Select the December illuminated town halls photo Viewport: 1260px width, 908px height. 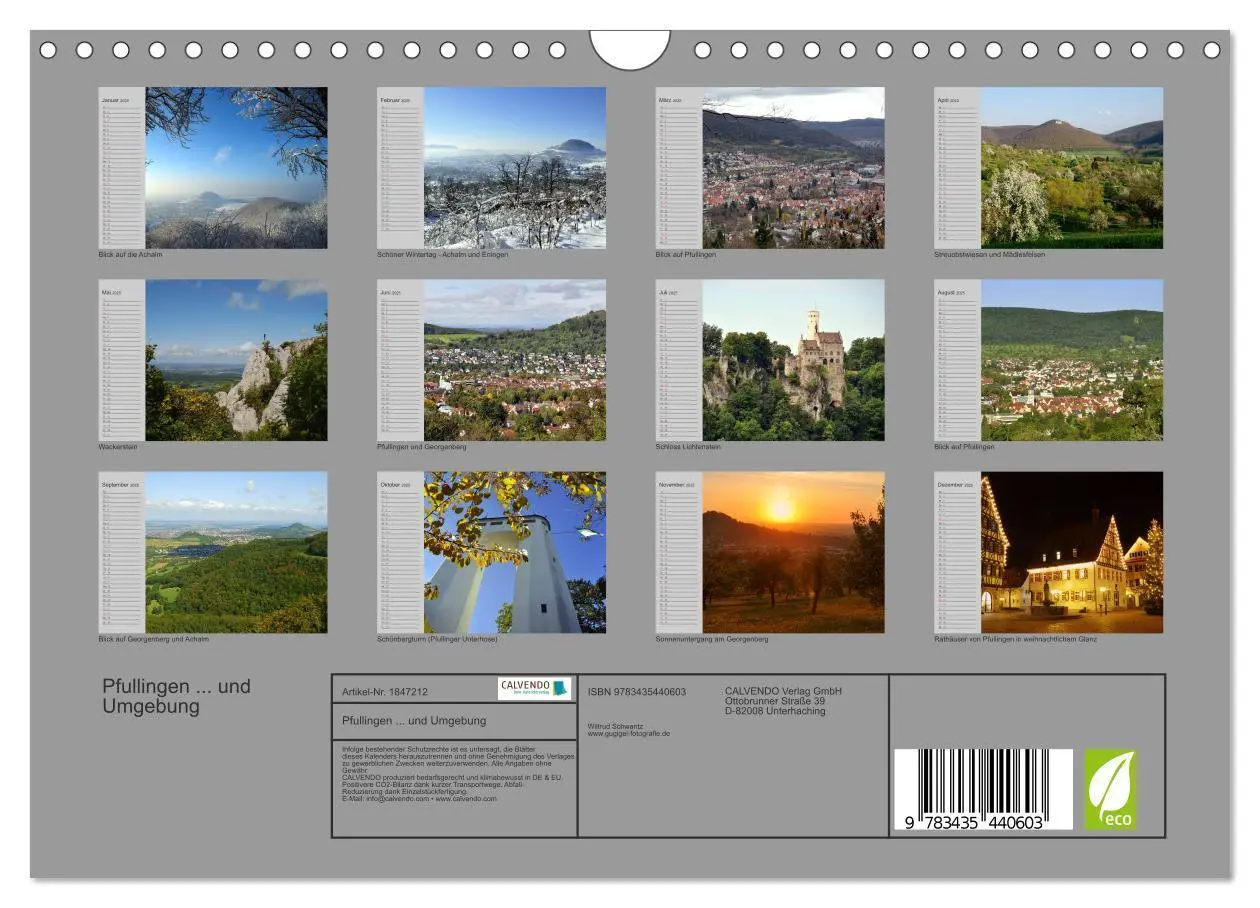coord(1072,552)
